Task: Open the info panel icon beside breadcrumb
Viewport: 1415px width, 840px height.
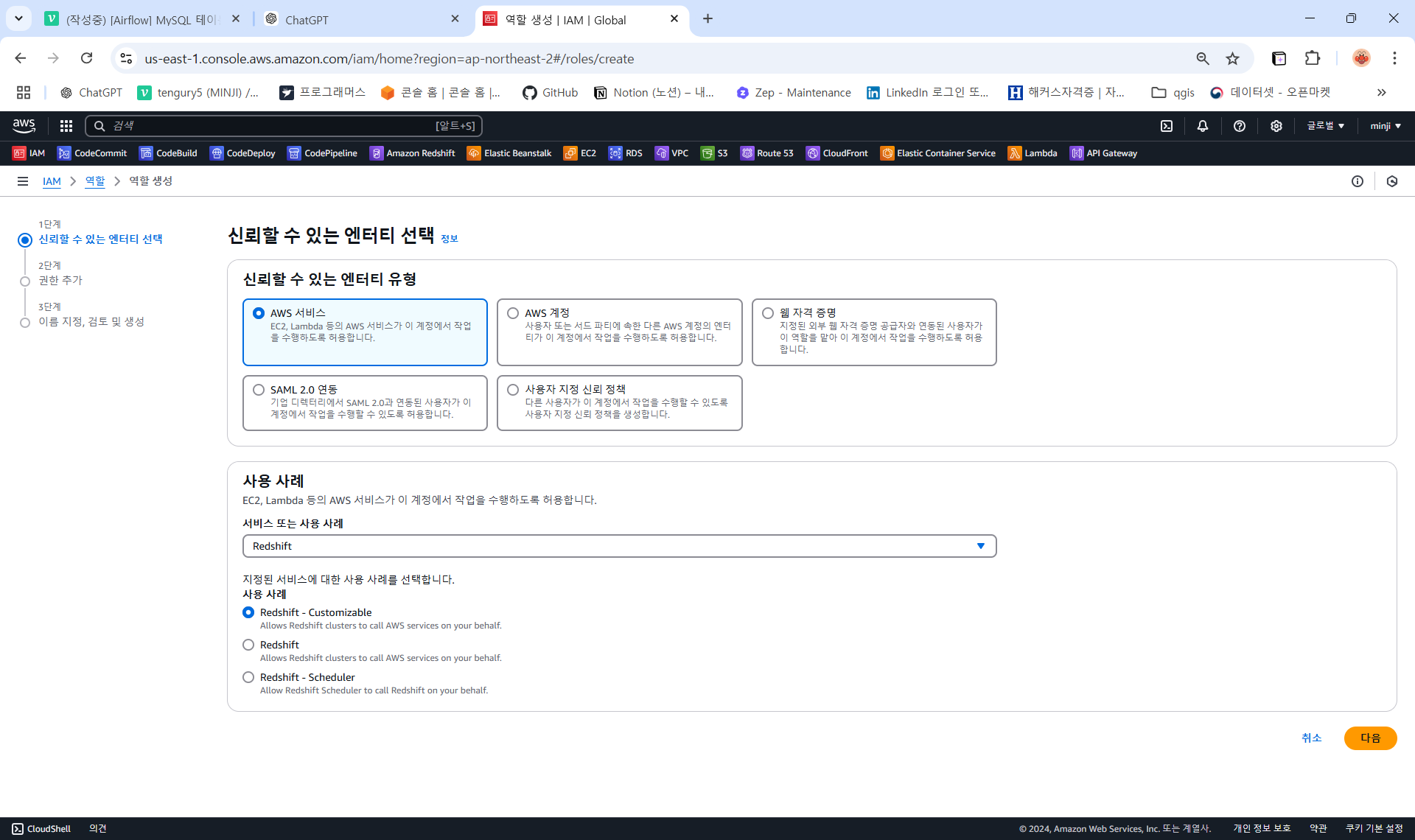Action: click(x=1358, y=181)
